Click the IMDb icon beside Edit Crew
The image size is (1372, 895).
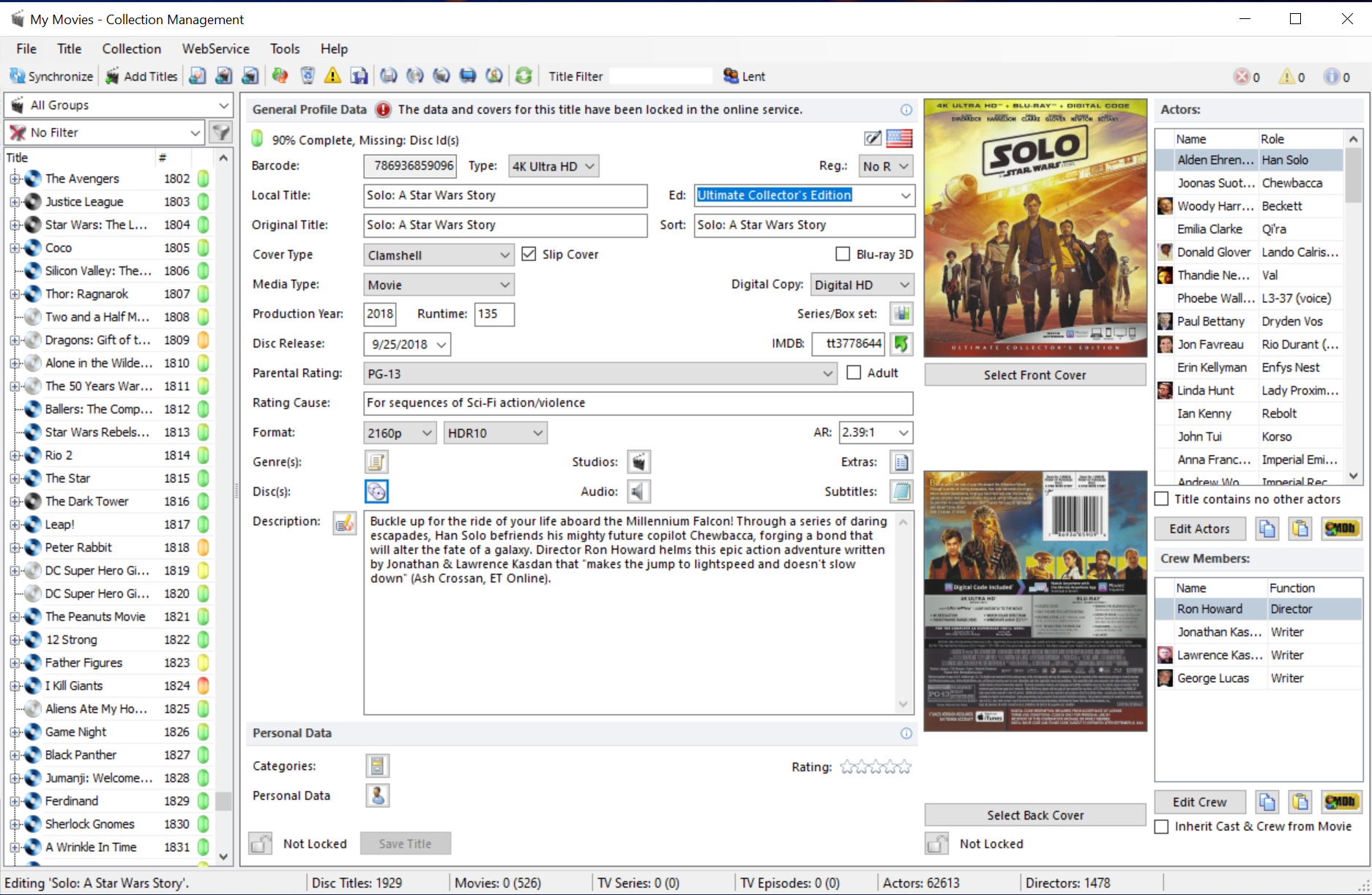point(1341,802)
